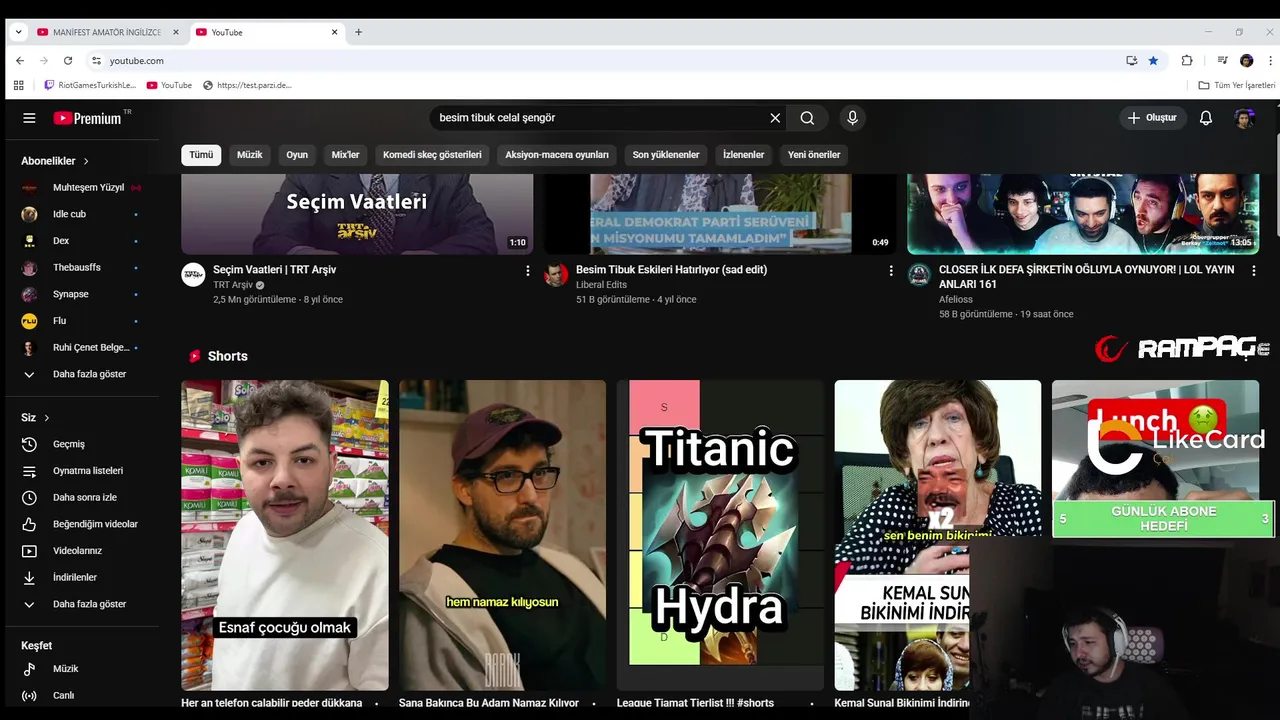Open YouTube account avatar menu
The height and width of the screenshot is (720, 1280).
click(x=1244, y=118)
